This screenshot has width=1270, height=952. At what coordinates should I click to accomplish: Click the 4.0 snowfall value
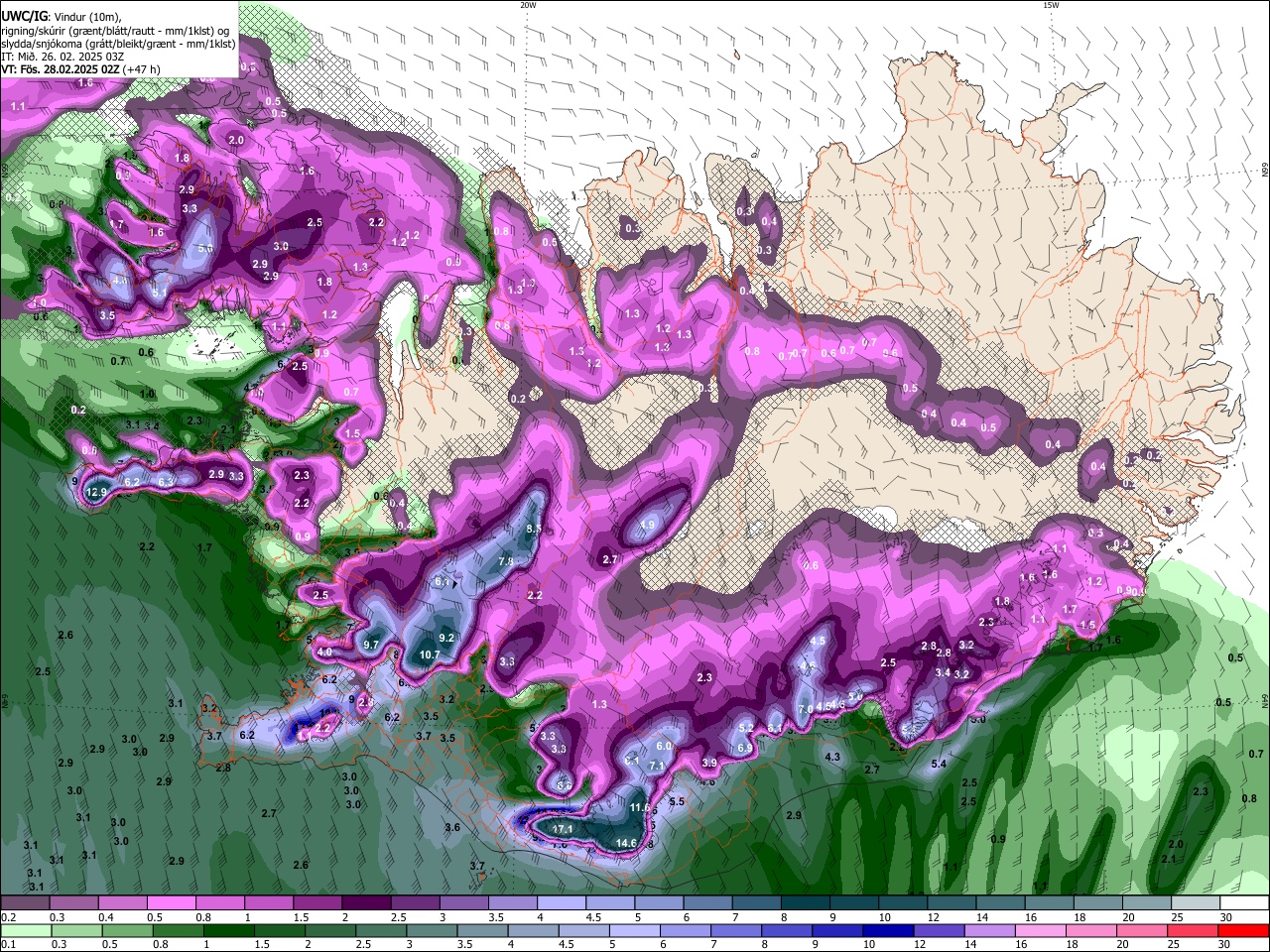(325, 652)
